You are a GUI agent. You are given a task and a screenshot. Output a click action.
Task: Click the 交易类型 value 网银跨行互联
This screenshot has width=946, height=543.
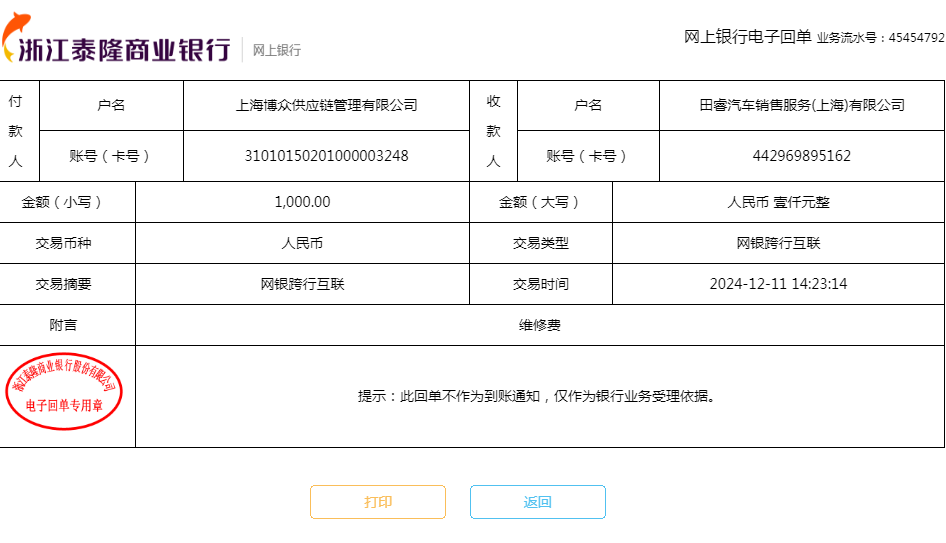(x=778, y=243)
